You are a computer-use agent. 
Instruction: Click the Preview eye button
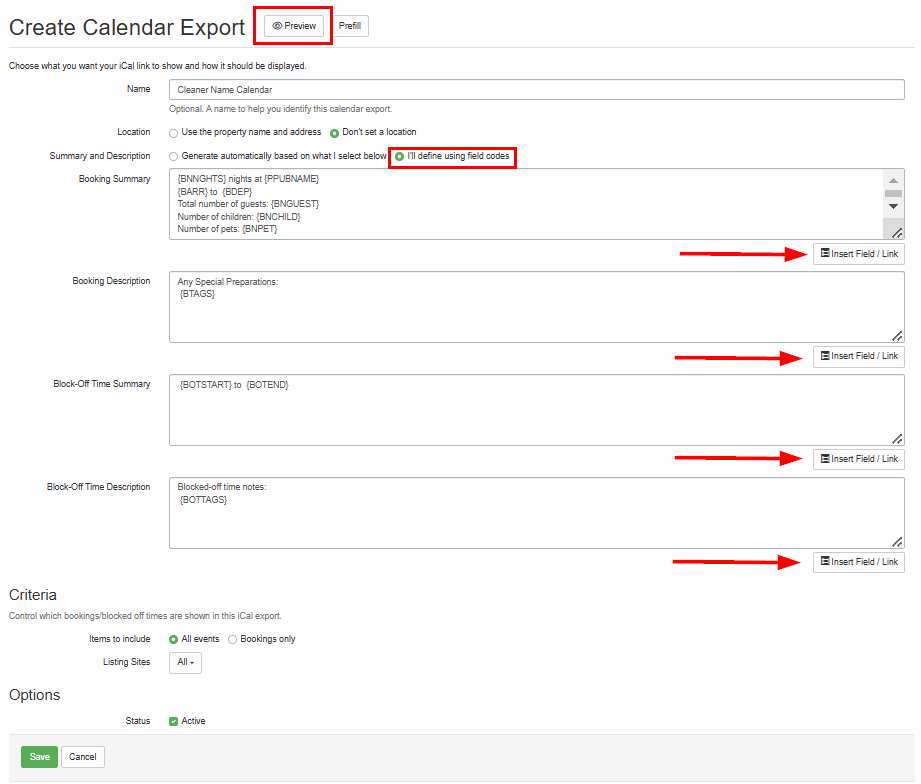point(294,26)
